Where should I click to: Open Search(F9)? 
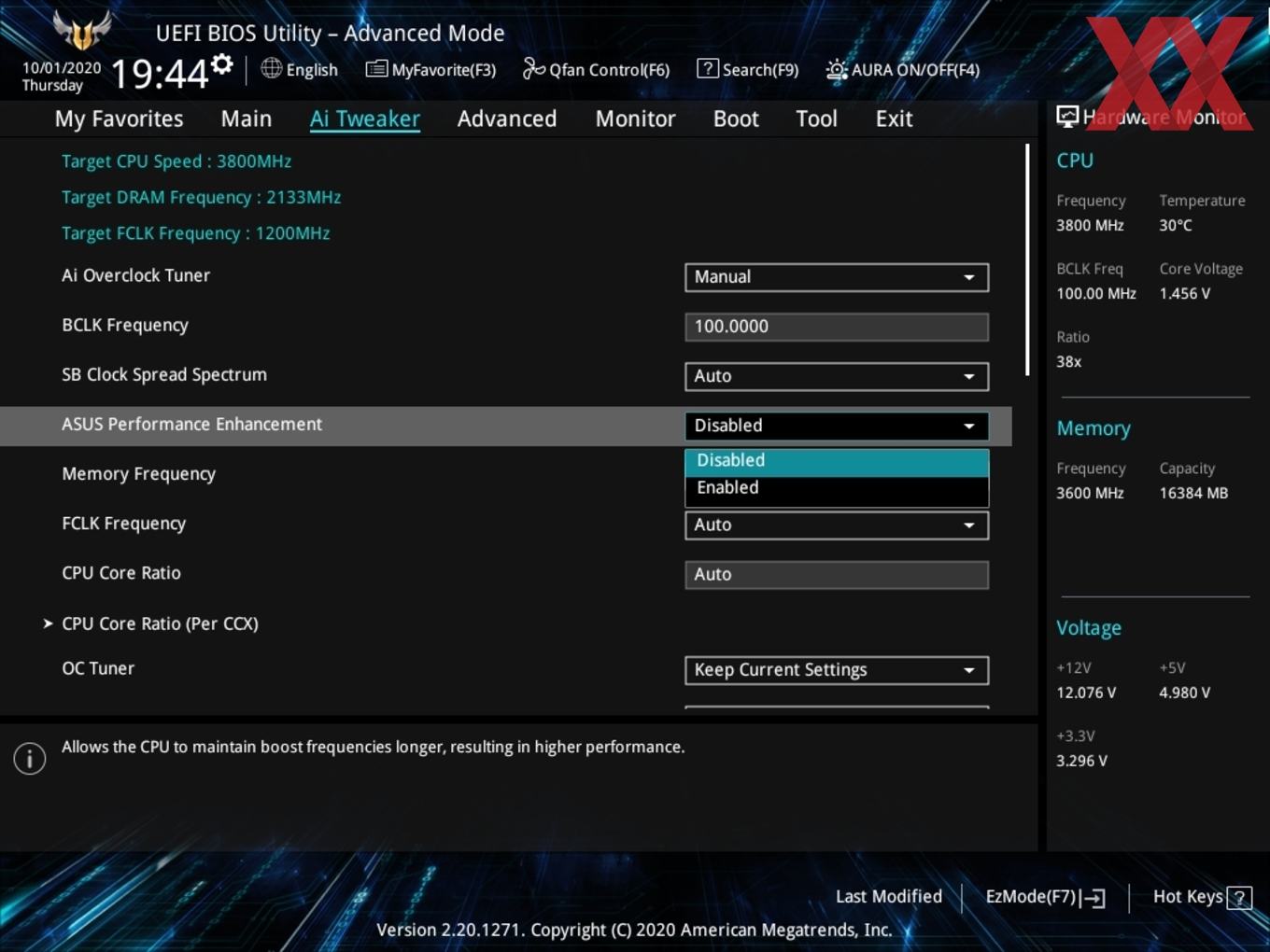coord(748,69)
